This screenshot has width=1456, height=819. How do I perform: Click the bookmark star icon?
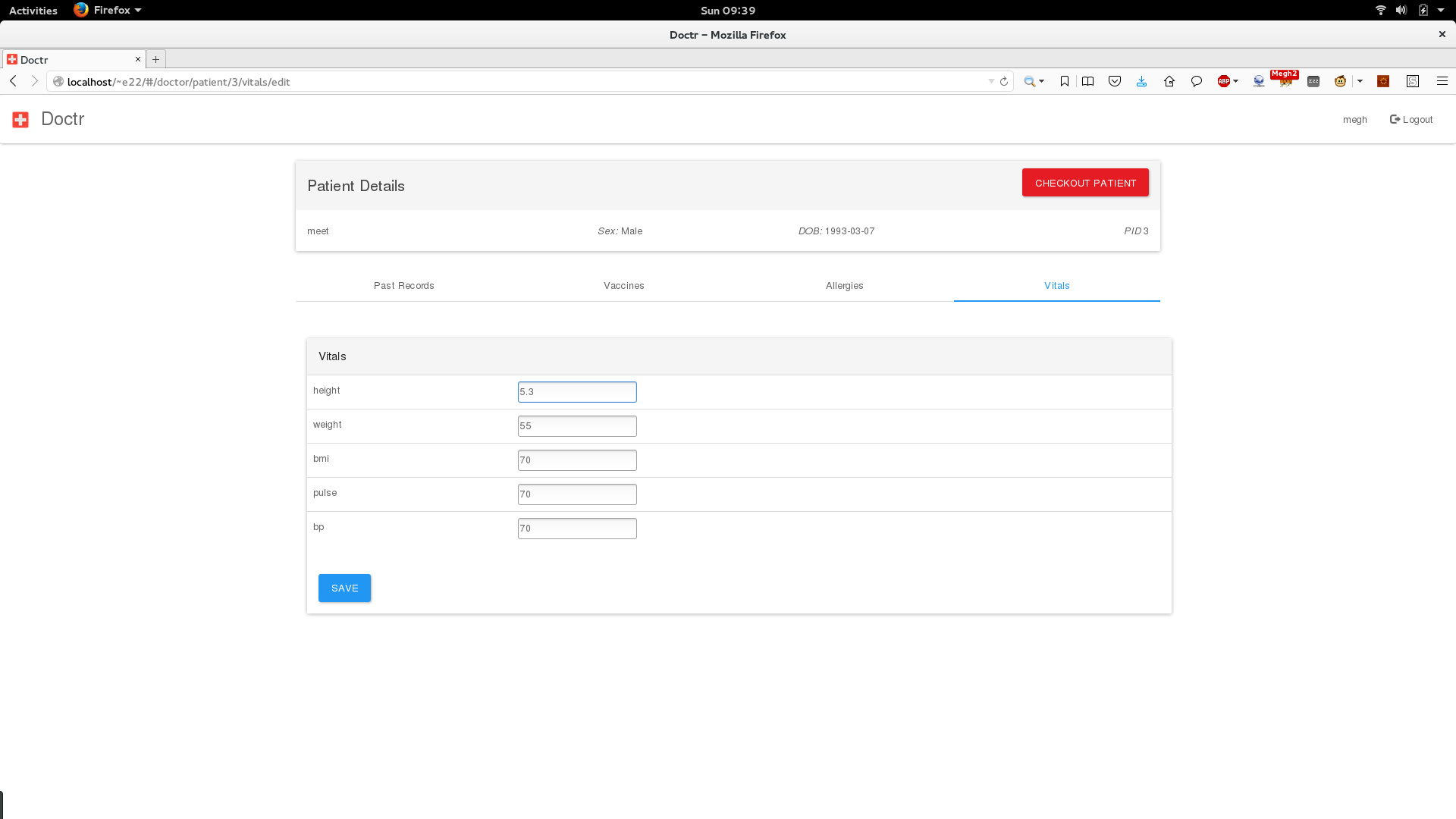[1064, 81]
